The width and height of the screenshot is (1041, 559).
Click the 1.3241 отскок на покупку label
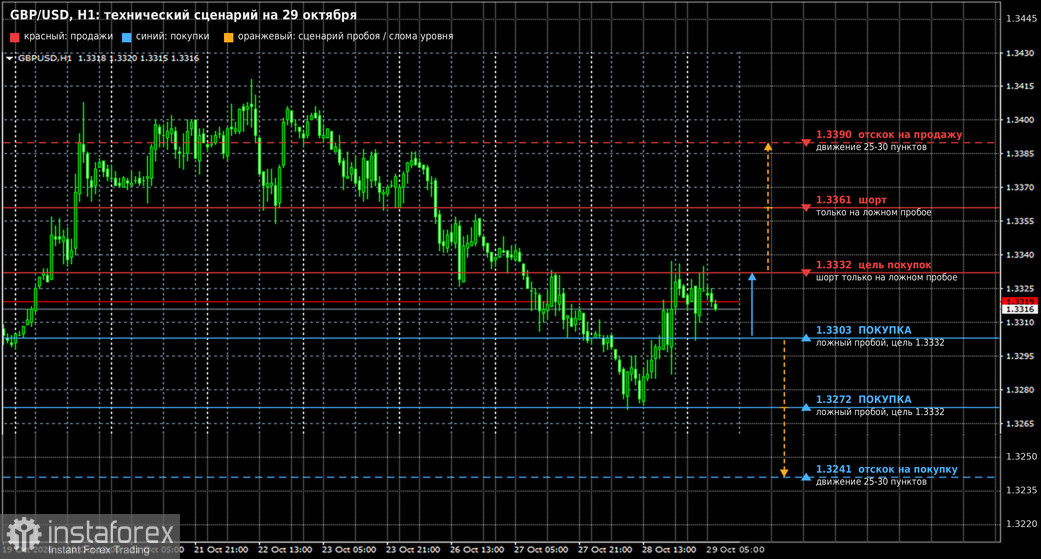point(886,469)
